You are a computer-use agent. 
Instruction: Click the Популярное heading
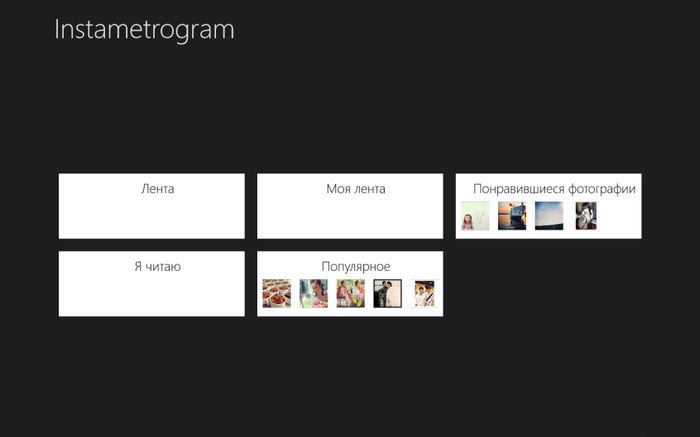coord(356,266)
